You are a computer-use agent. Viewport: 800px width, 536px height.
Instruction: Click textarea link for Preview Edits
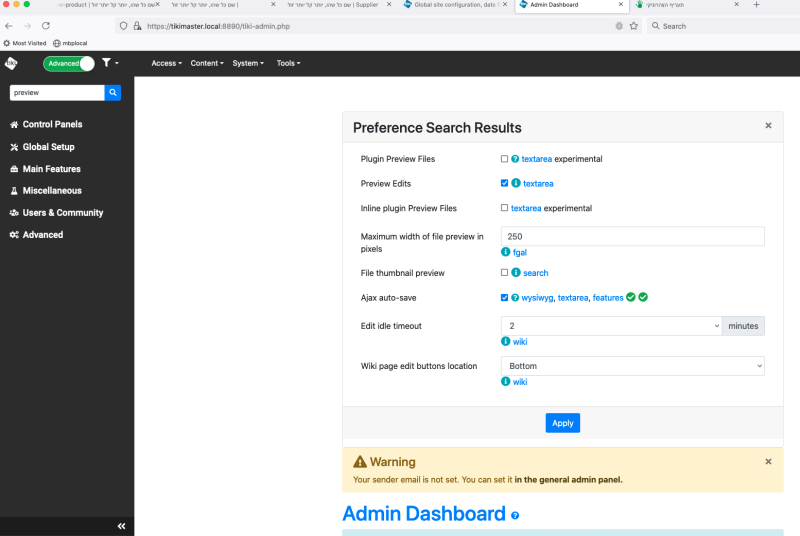pos(538,184)
